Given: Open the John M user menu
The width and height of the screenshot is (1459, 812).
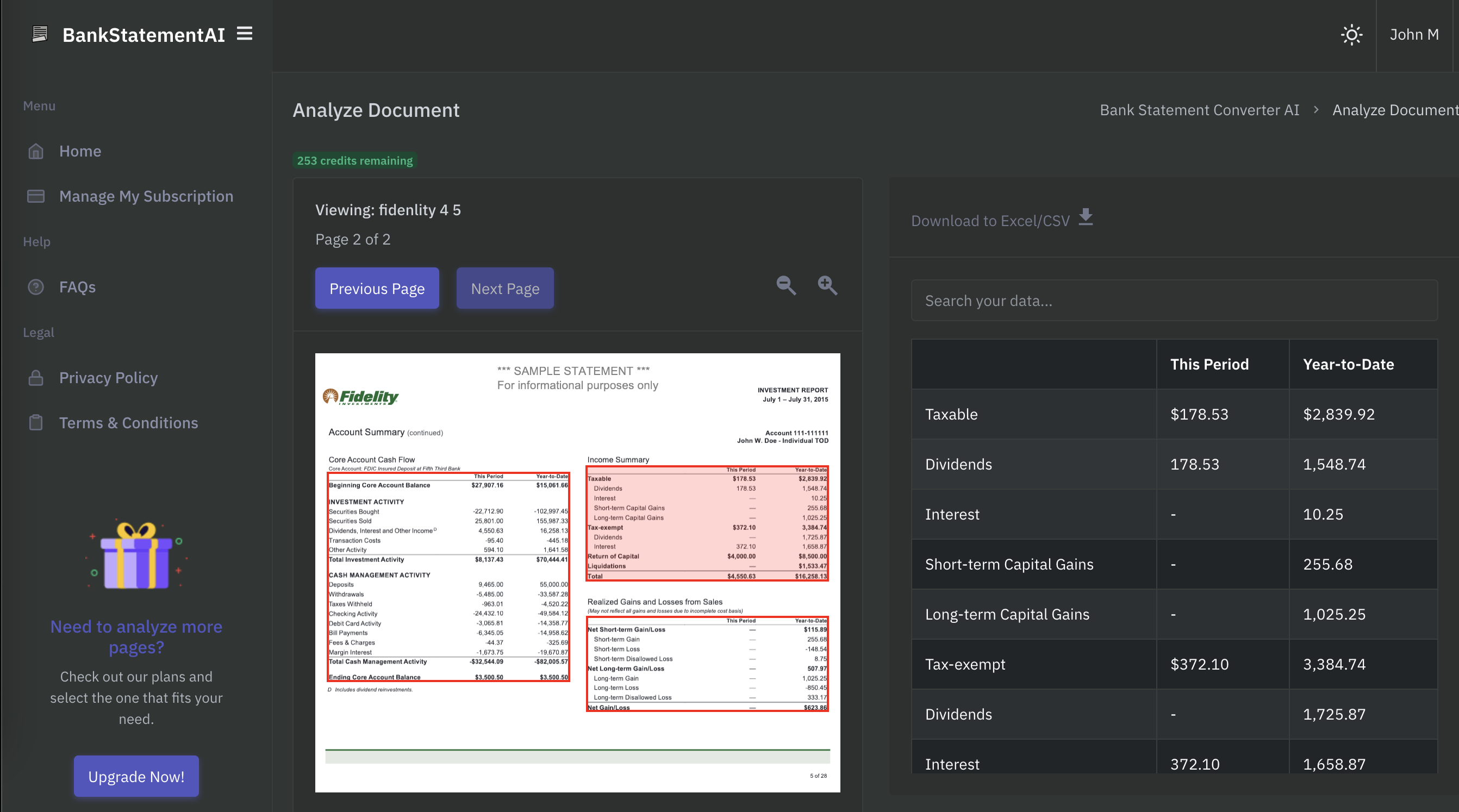Looking at the screenshot, I should pyautogui.click(x=1414, y=35).
